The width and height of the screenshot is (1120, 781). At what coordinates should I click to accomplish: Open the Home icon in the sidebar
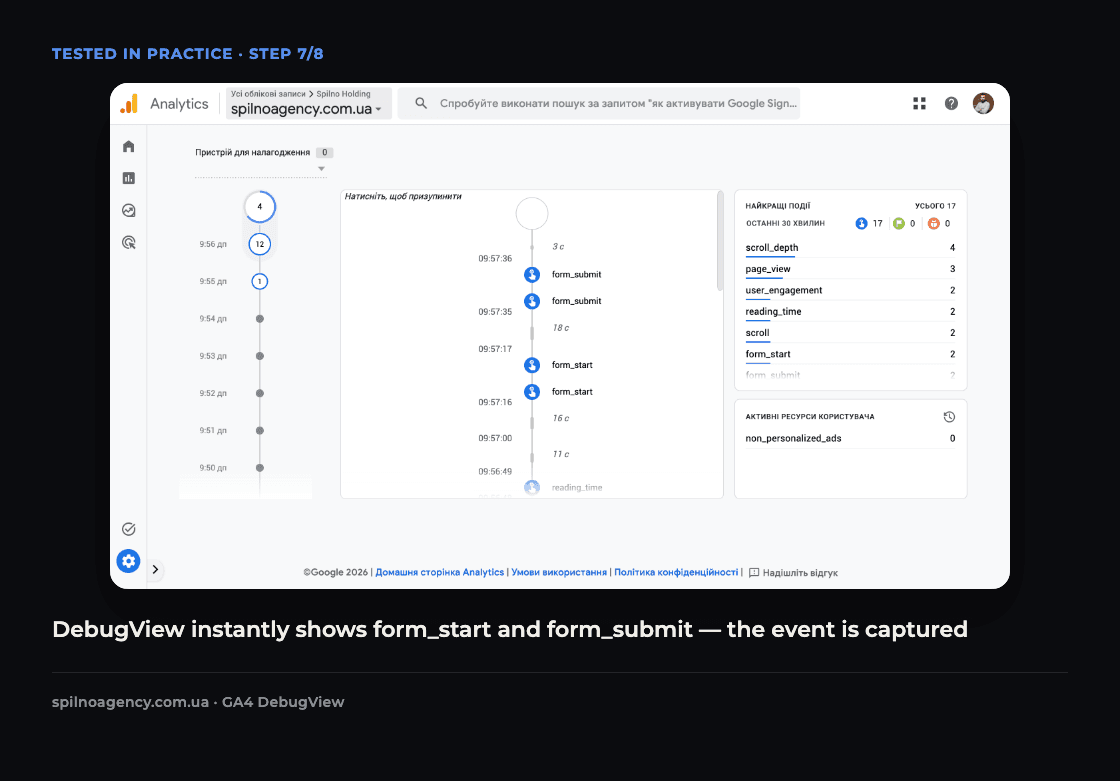[129, 146]
